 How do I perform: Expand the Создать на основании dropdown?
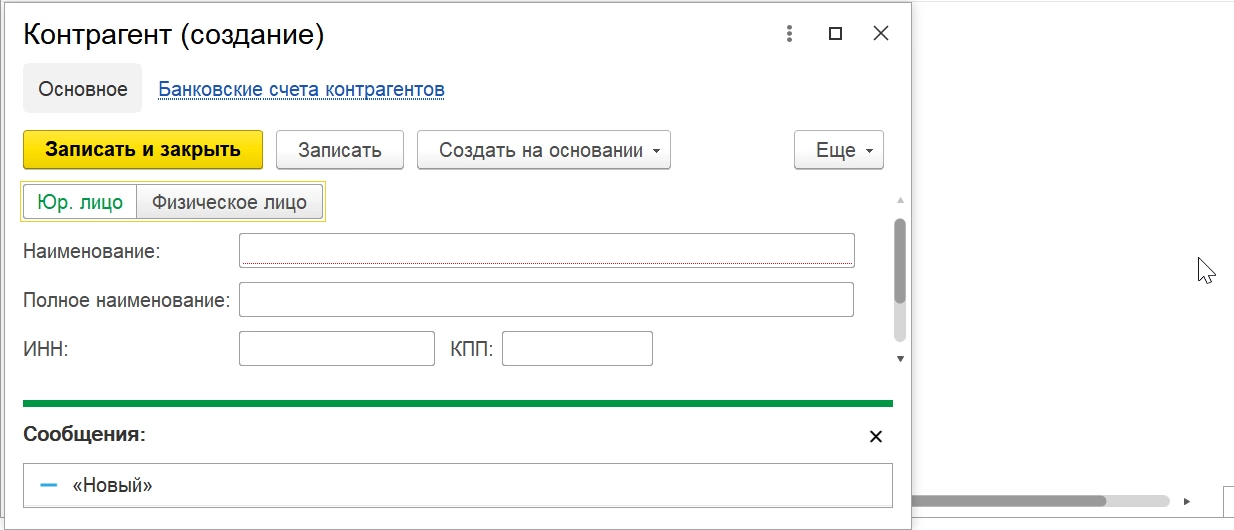click(543, 150)
